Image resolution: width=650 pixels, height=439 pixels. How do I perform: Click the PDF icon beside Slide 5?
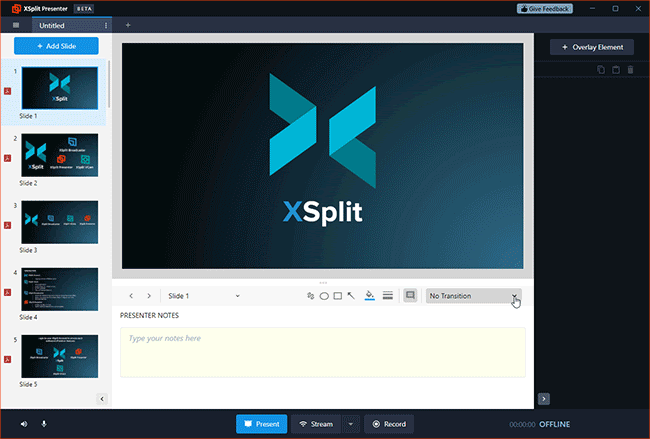point(7,359)
